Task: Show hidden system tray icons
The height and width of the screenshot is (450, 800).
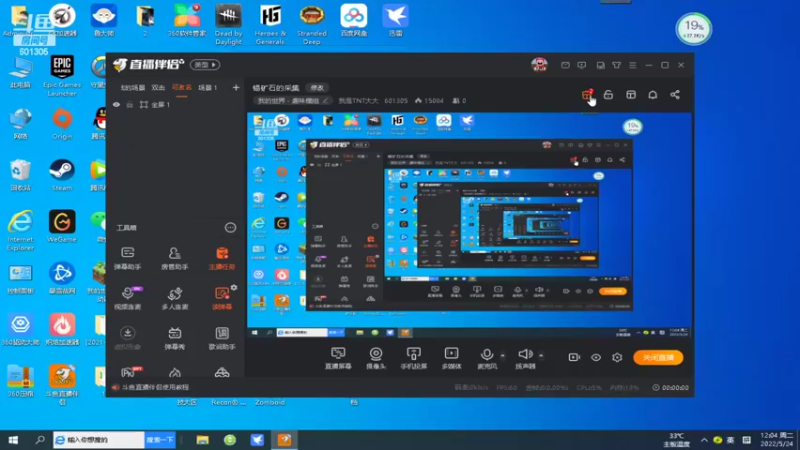Action: (x=704, y=440)
